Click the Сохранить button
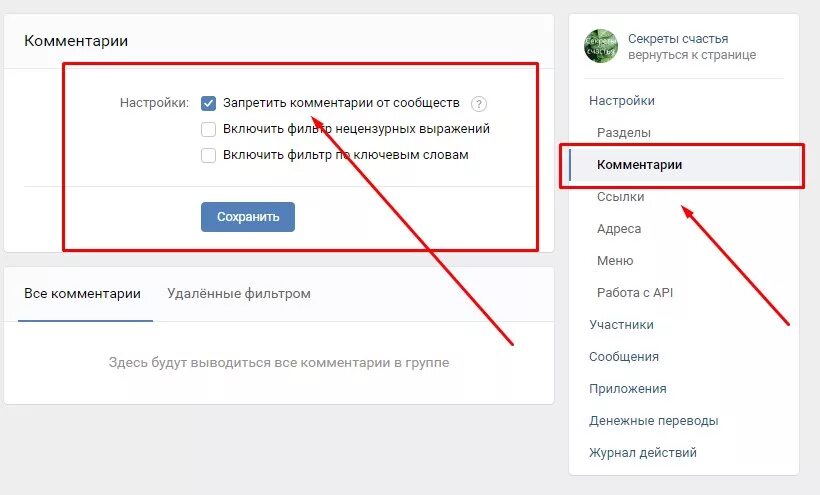The image size is (820, 495). pyautogui.click(x=248, y=216)
